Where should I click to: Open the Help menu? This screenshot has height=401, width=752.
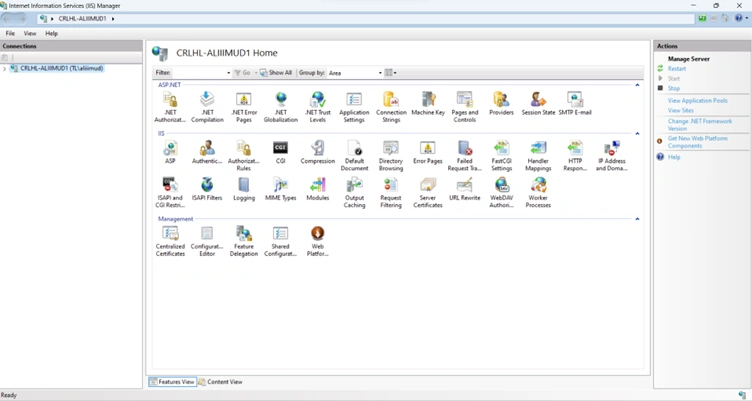tap(51, 34)
